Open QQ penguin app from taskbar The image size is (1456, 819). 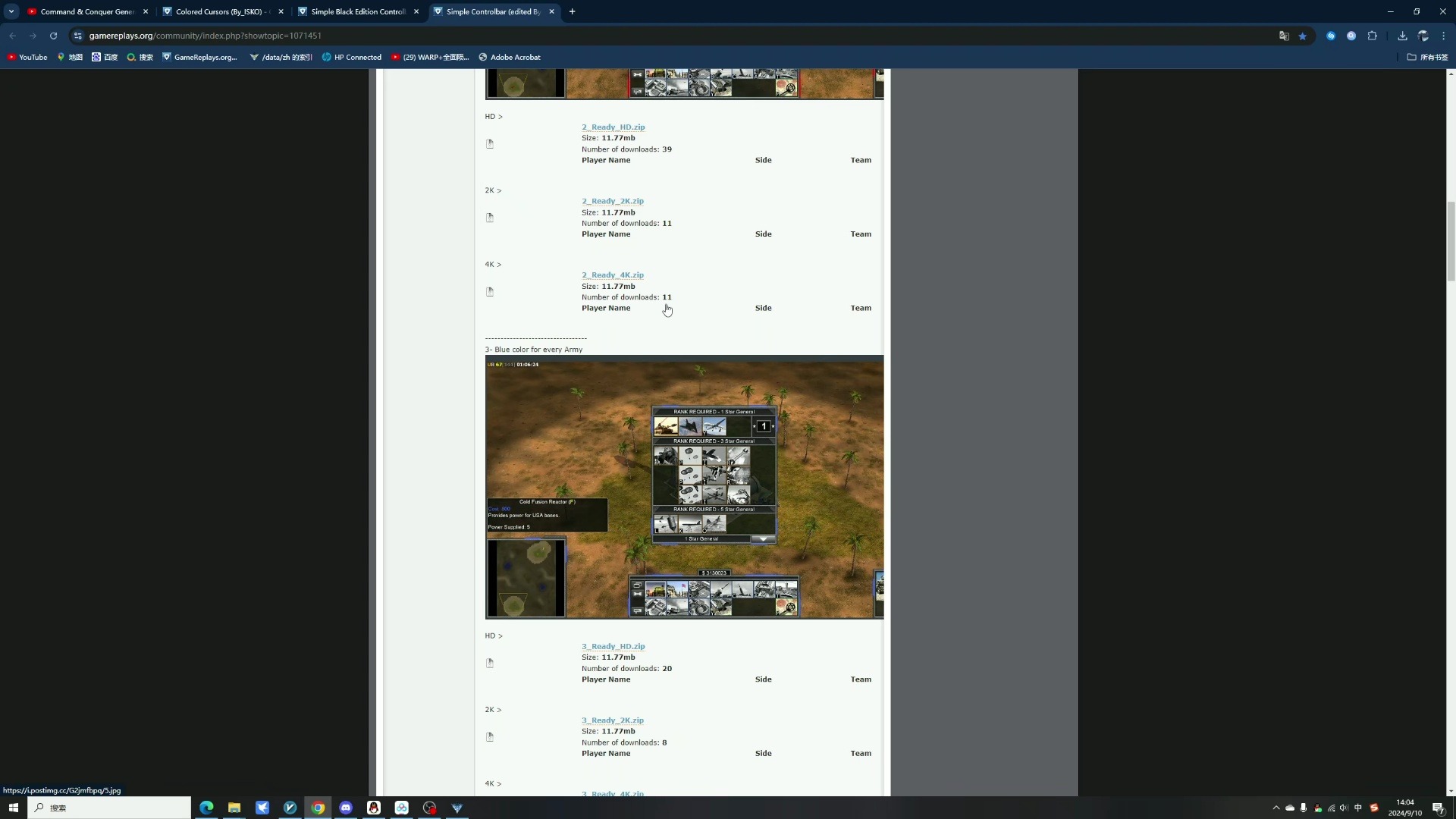coord(374,808)
